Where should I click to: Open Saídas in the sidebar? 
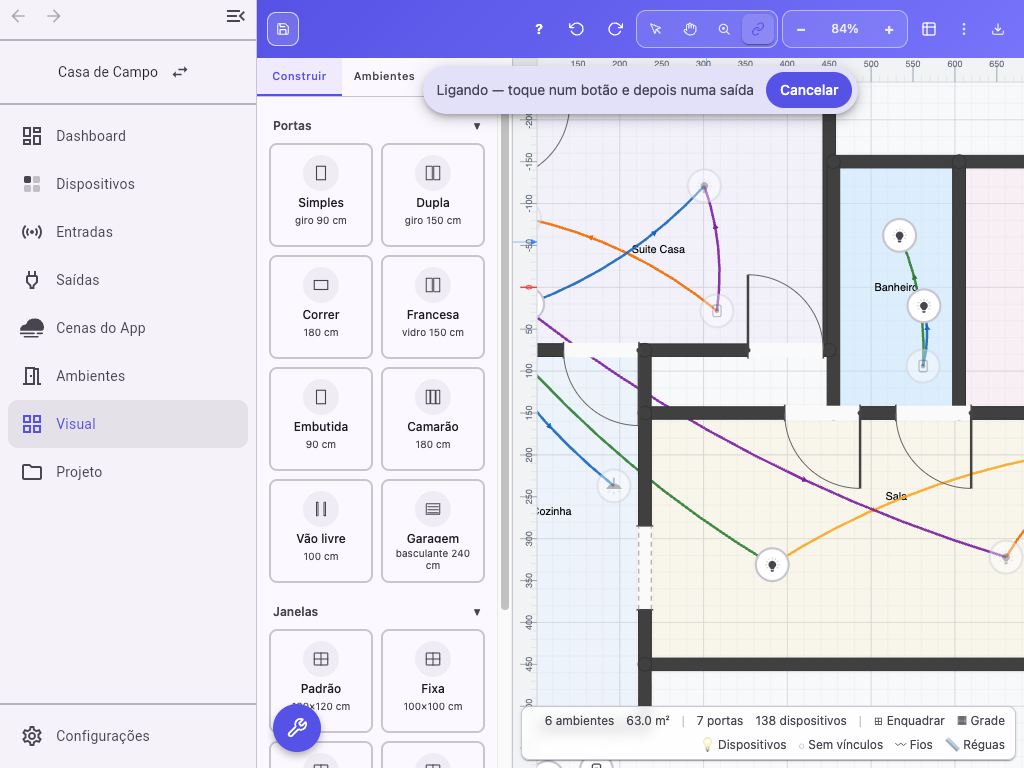point(128,280)
